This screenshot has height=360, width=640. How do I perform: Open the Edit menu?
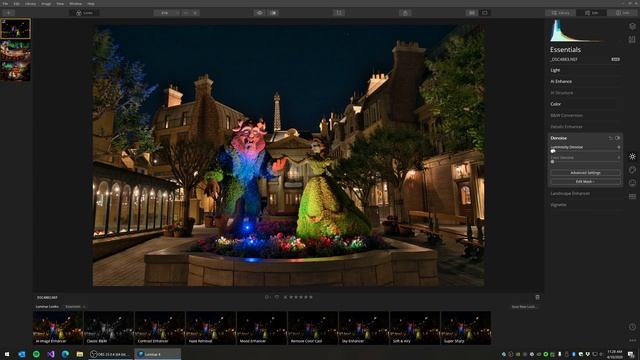tap(17, 4)
